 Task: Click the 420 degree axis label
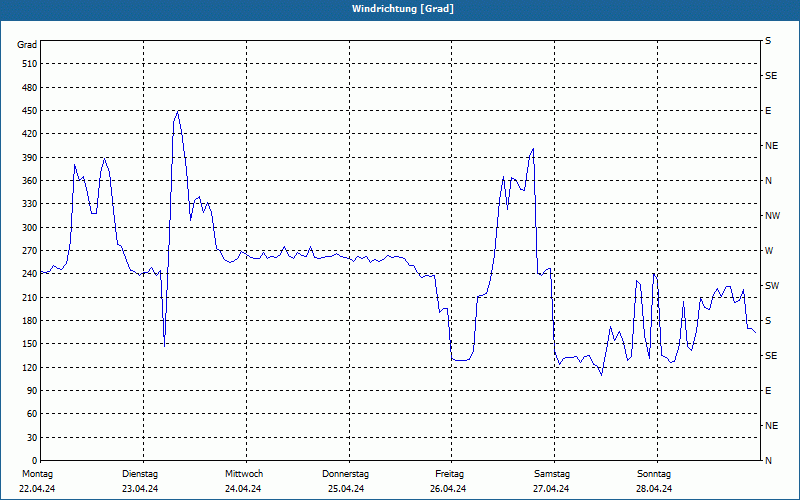(29, 134)
